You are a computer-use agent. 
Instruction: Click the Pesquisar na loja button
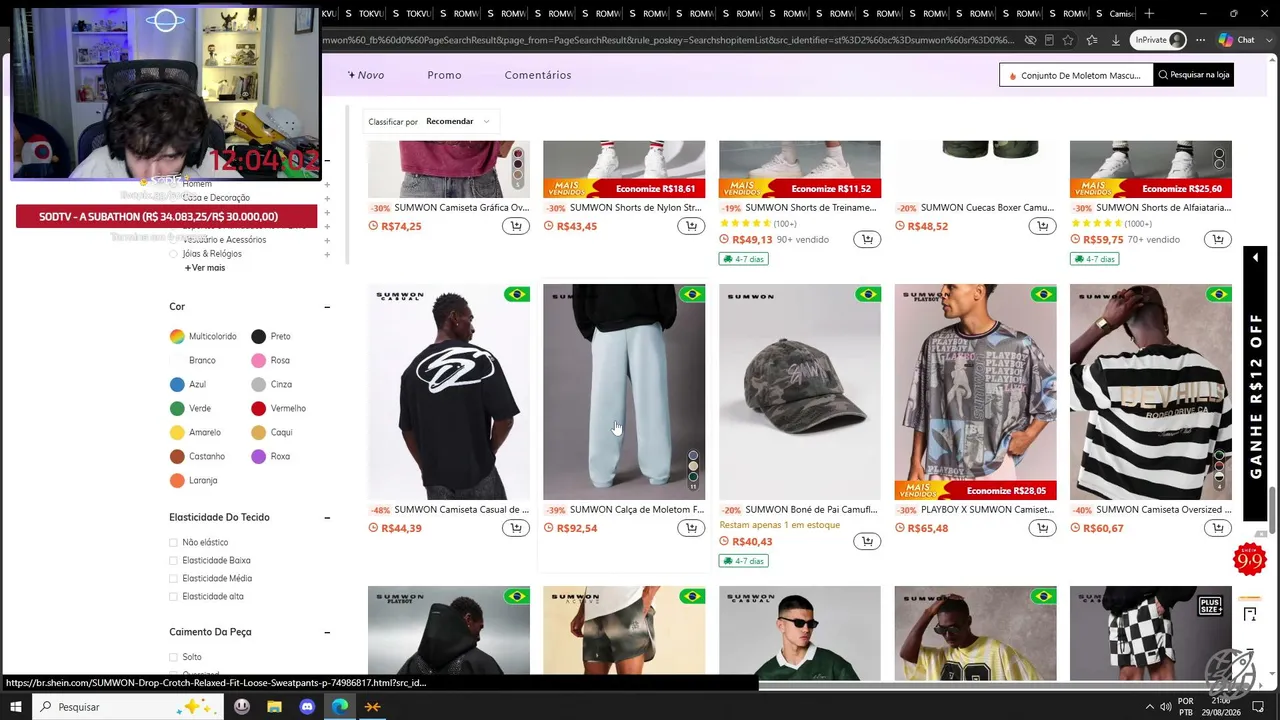pos(1193,75)
